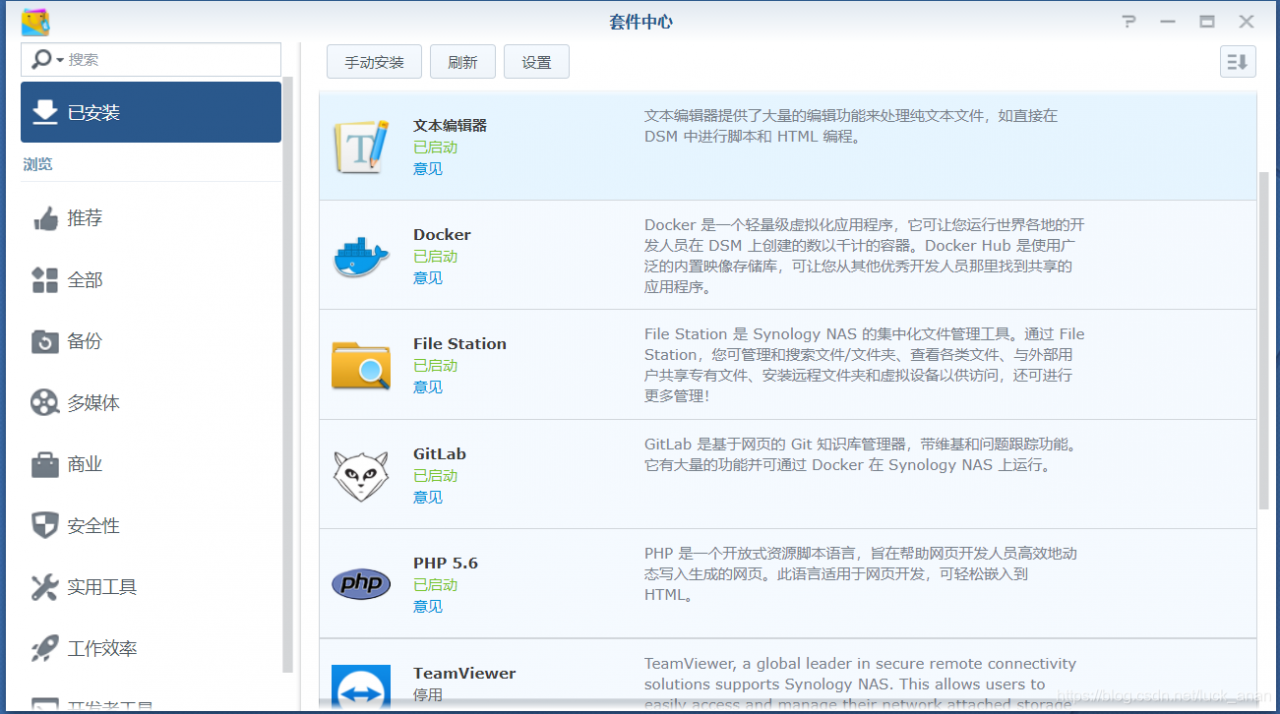
Task: Click 意见 link under 文本编辑器
Action: pos(428,169)
